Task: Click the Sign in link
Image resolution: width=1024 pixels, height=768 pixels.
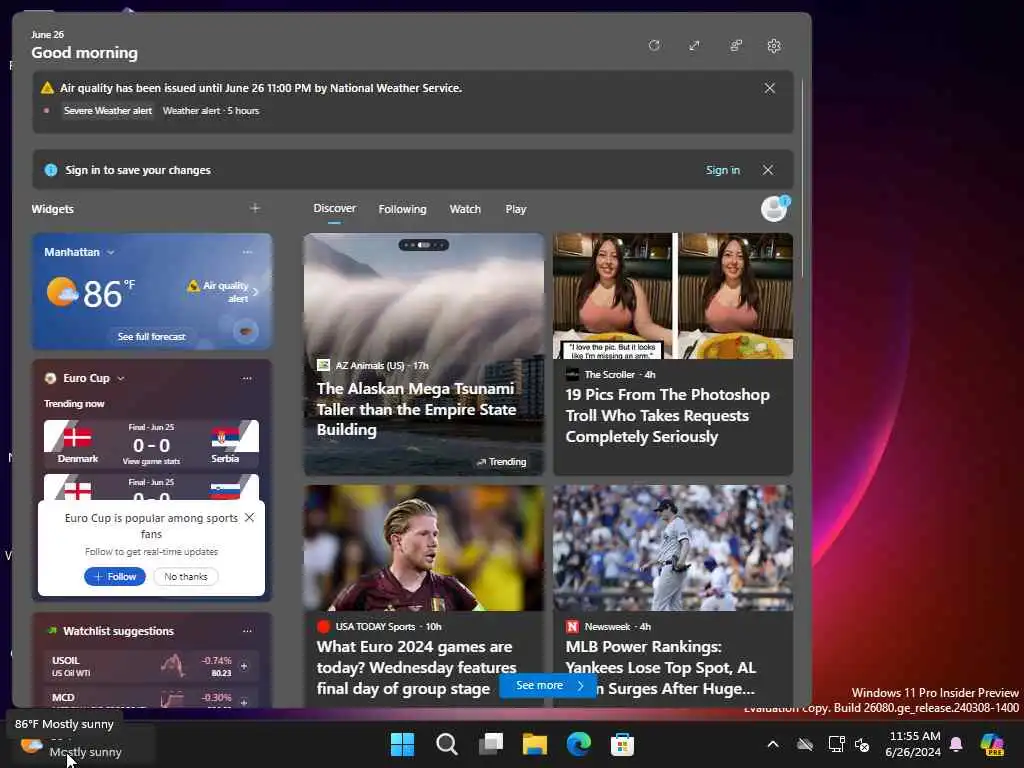Action: tap(723, 170)
